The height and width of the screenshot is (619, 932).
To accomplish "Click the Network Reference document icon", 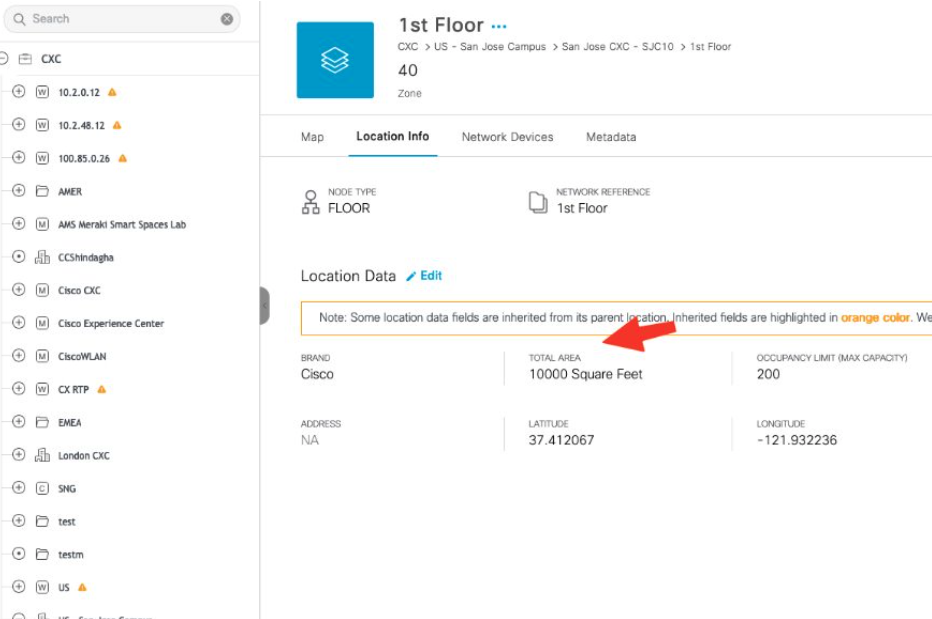I will point(538,201).
